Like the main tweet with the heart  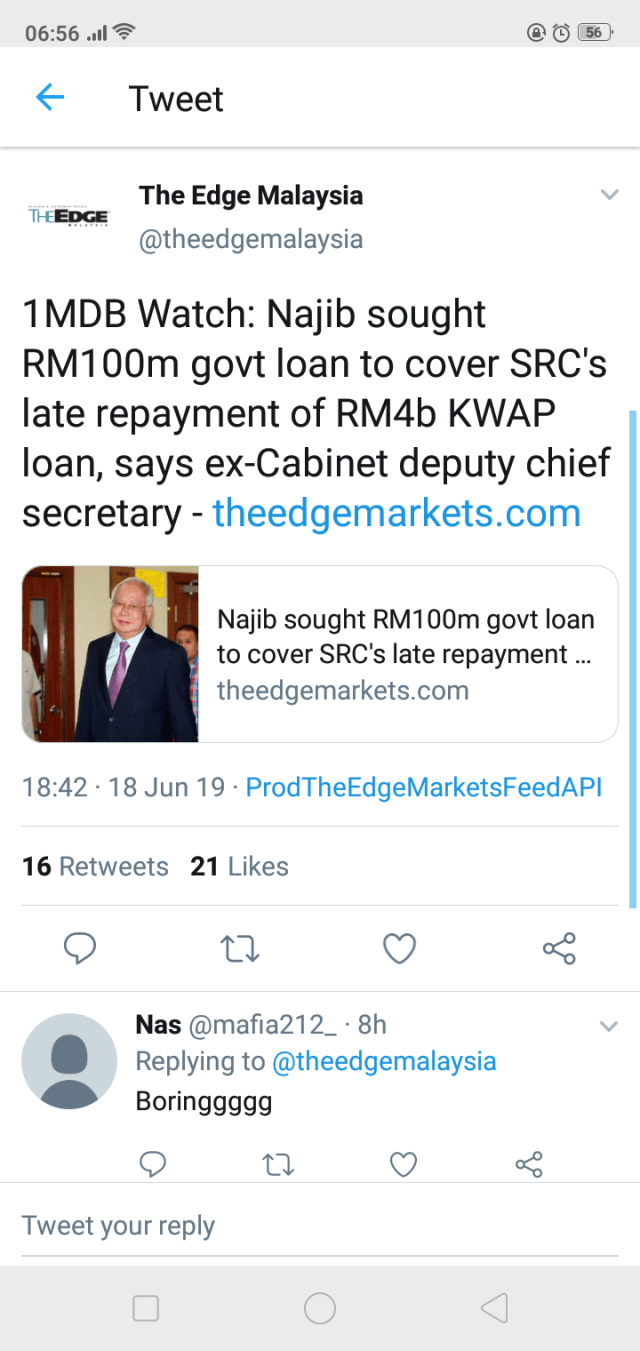click(x=400, y=947)
